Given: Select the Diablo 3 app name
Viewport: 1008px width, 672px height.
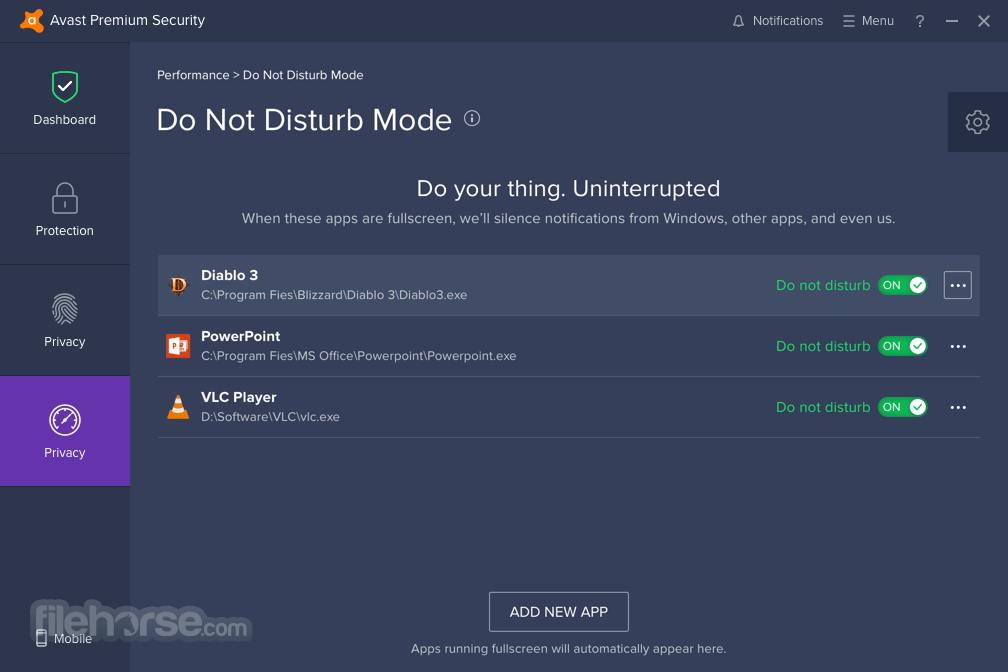Looking at the screenshot, I should [x=230, y=275].
